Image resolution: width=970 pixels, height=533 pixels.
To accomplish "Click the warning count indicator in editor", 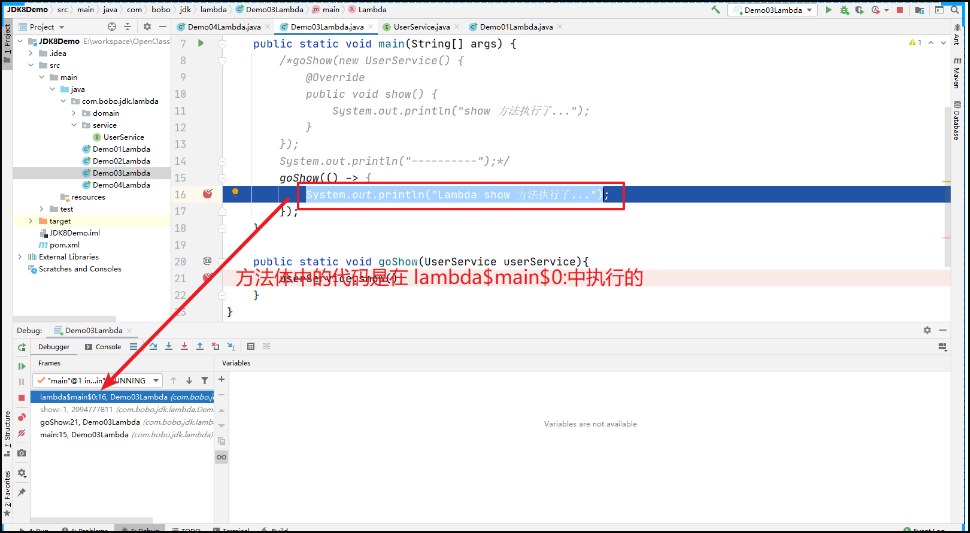I will (x=915, y=43).
